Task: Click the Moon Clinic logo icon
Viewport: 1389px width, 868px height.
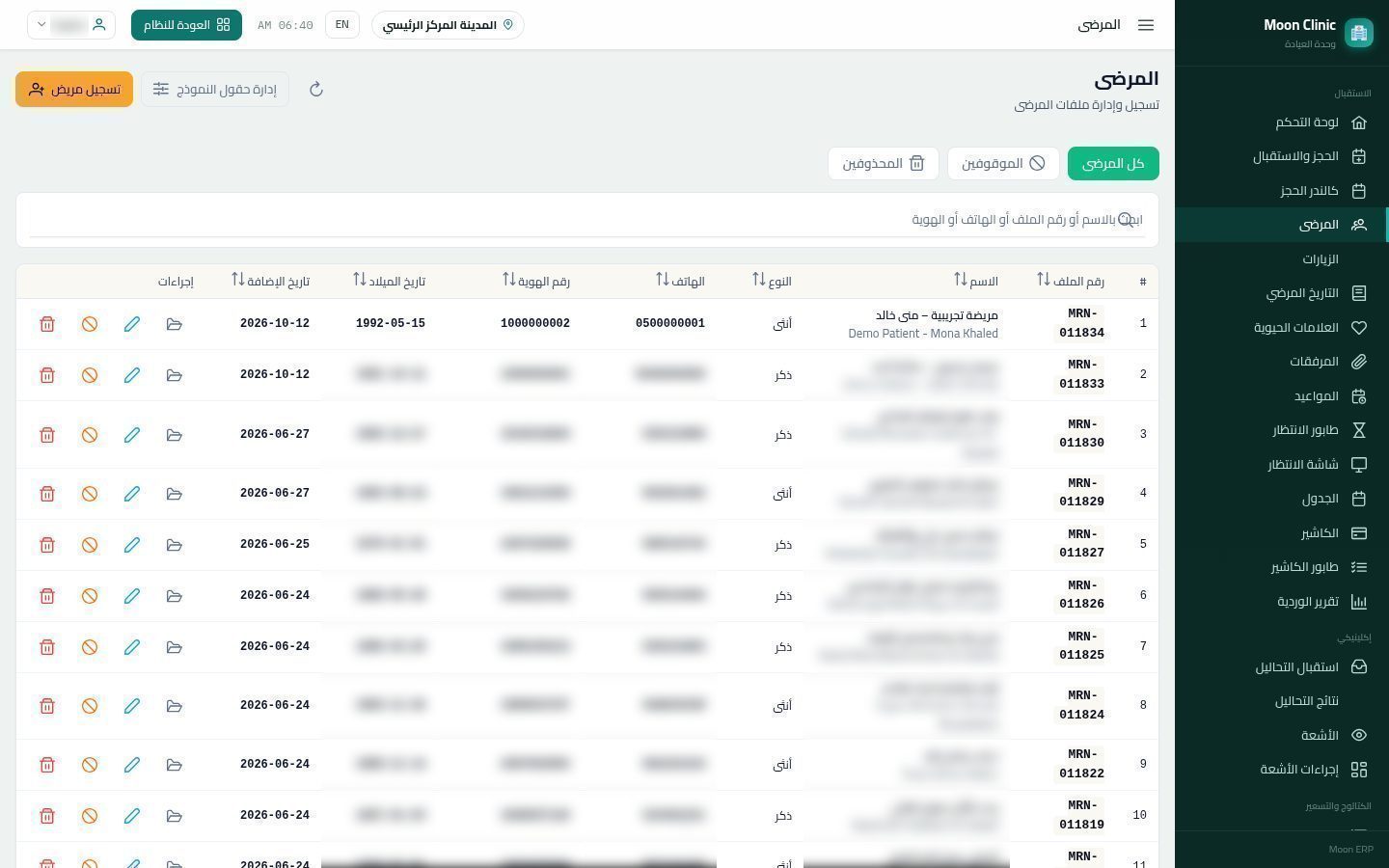Action: pos(1359,33)
